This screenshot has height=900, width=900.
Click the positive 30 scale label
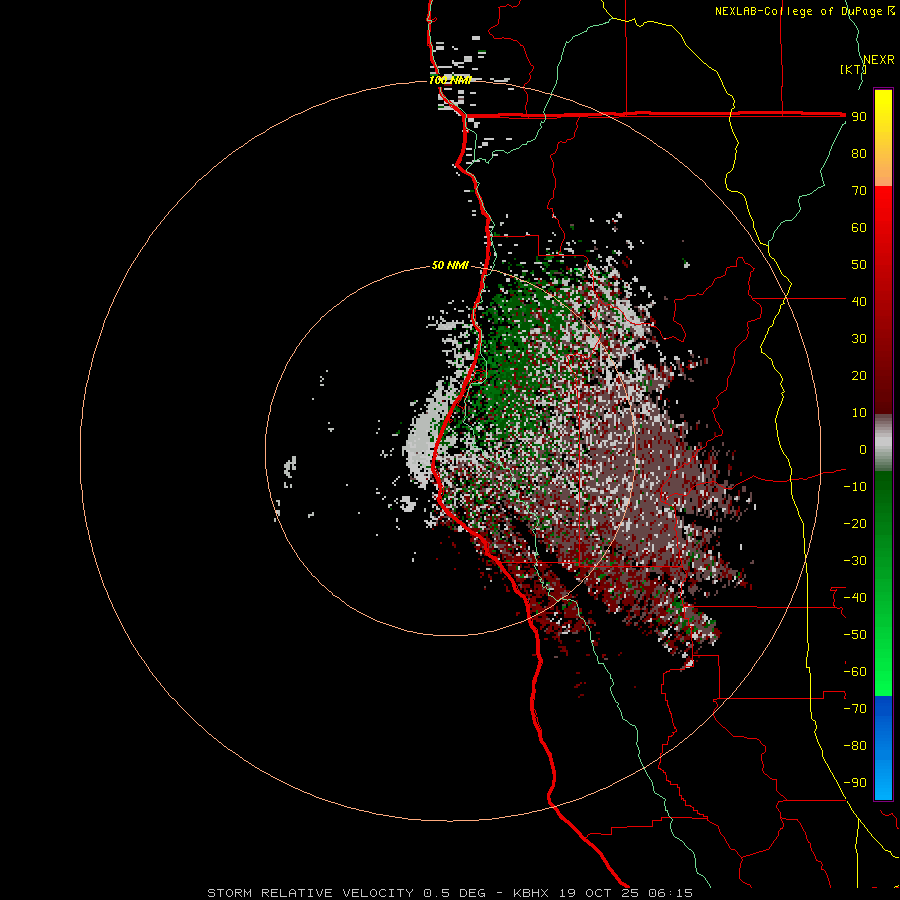point(859,339)
